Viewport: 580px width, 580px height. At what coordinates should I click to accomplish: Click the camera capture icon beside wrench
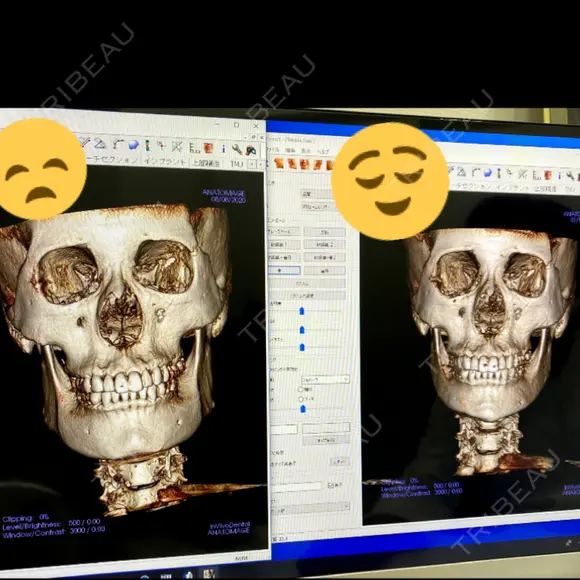click(251, 150)
